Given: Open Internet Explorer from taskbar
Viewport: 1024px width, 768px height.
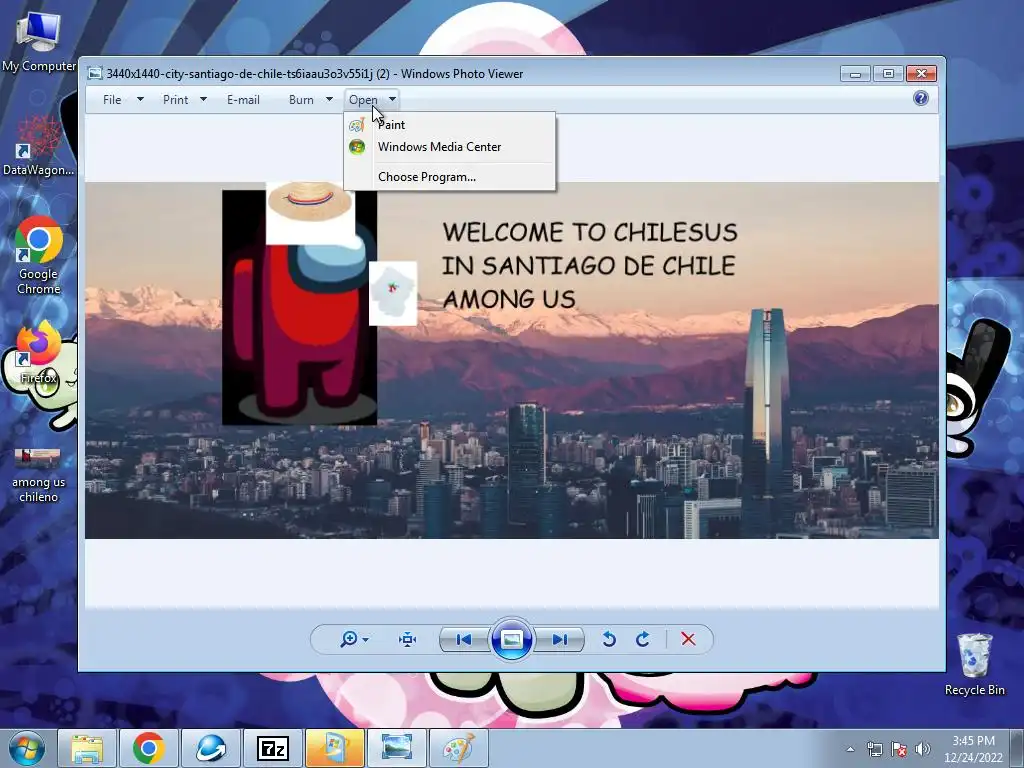Looking at the screenshot, I should pyautogui.click(x=210, y=748).
